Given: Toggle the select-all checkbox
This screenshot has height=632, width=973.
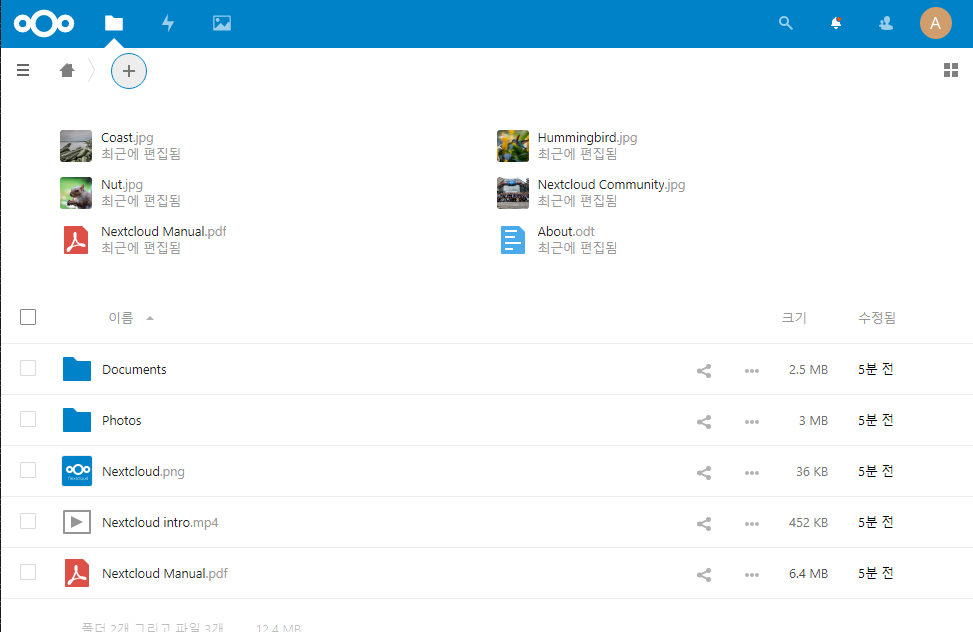Looking at the screenshot, I should (x=28, y=317).
